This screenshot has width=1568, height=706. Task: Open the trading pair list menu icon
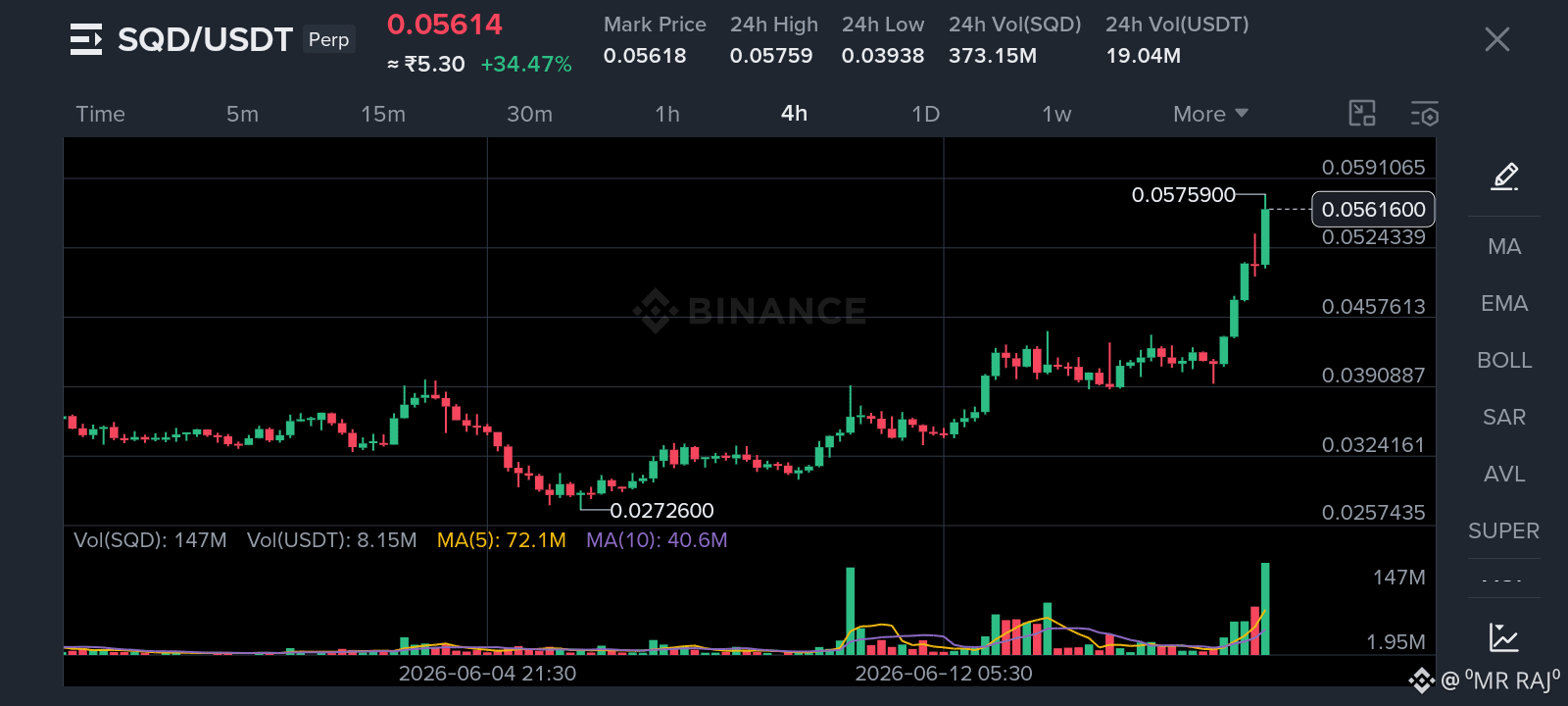(86, 39)
